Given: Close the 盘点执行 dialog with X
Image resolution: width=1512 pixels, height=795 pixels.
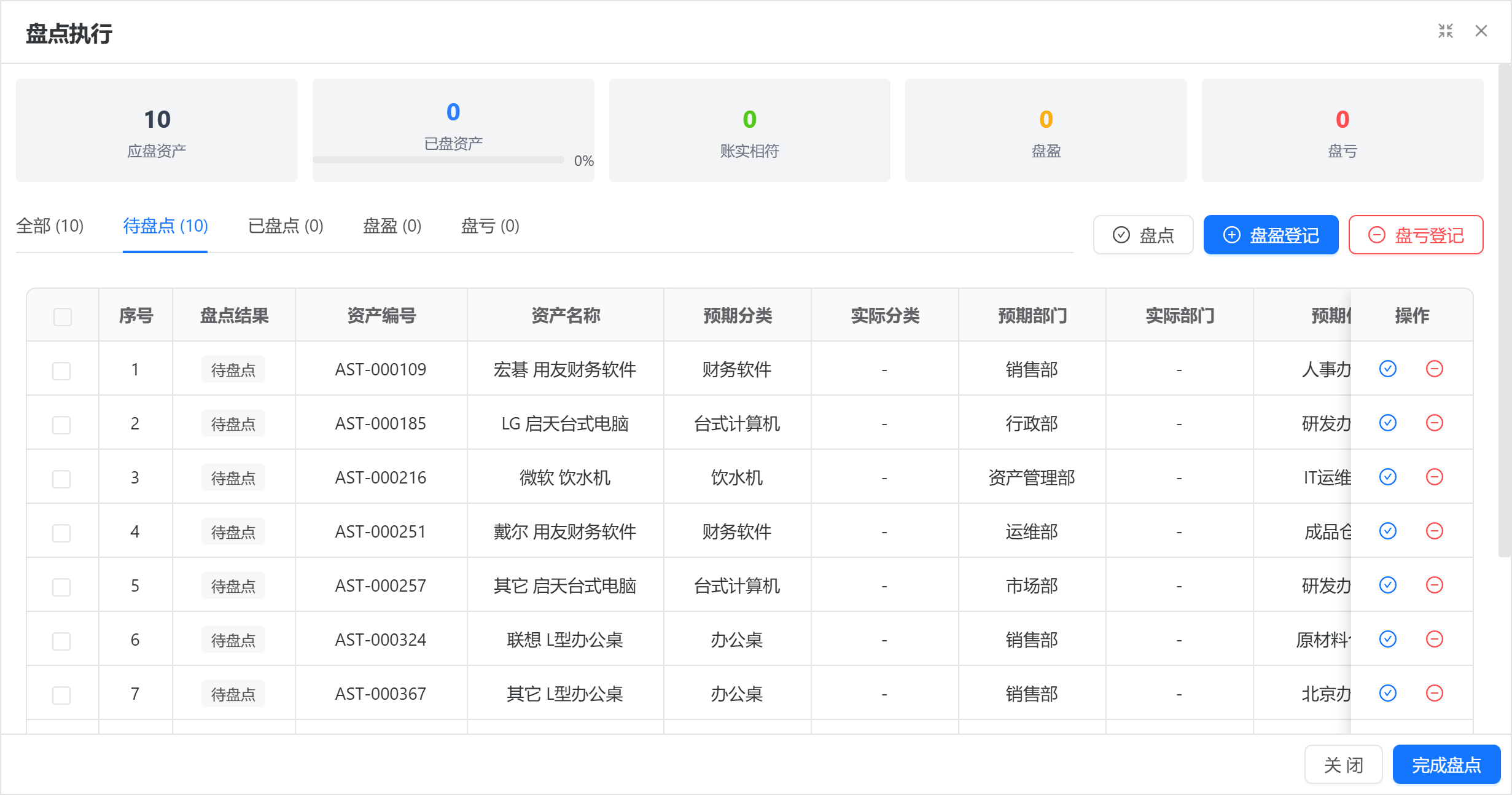Looking at the screenshot, I should coord(1481,31).
